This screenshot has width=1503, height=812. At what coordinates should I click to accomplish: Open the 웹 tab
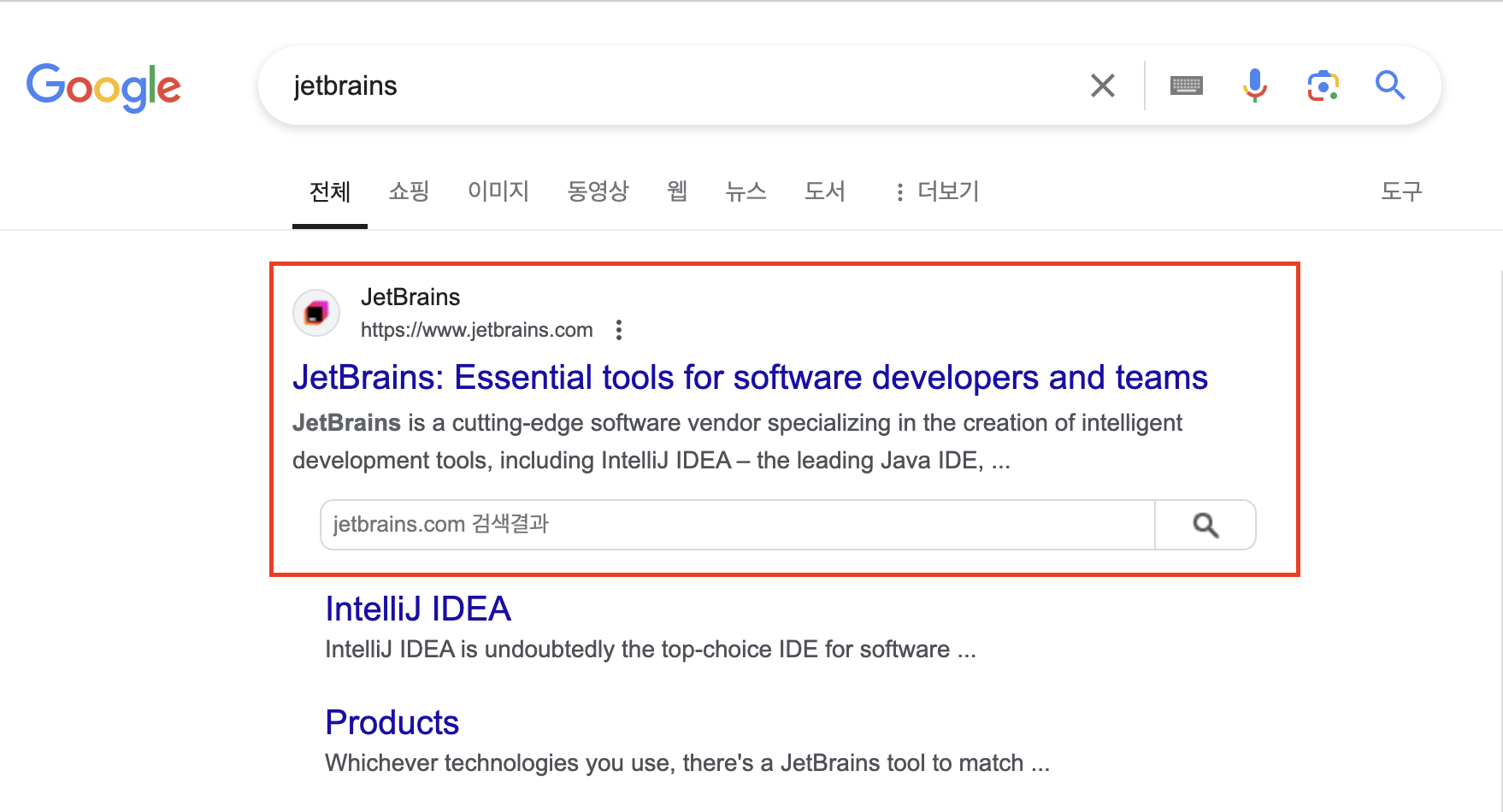[x=677, y=191]
